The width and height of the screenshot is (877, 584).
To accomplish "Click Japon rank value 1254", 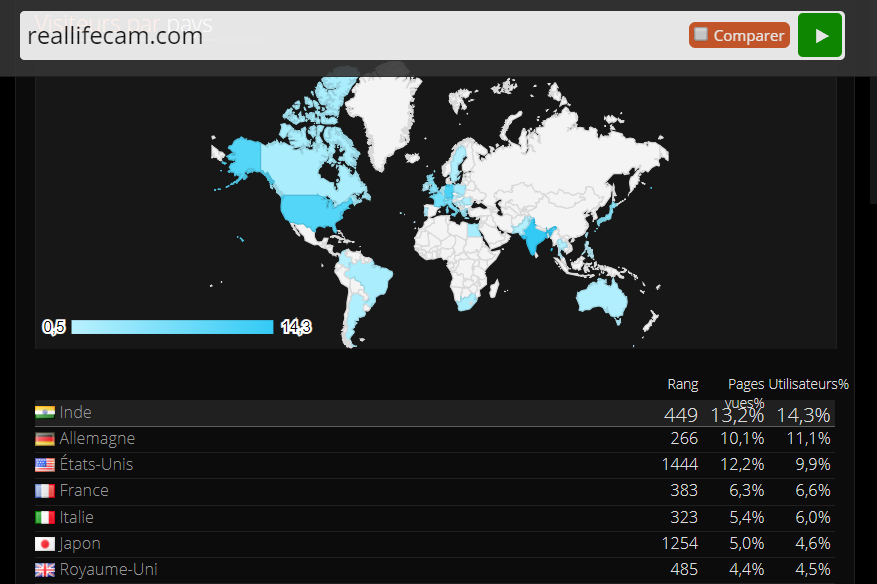I will tap(680, 544).
